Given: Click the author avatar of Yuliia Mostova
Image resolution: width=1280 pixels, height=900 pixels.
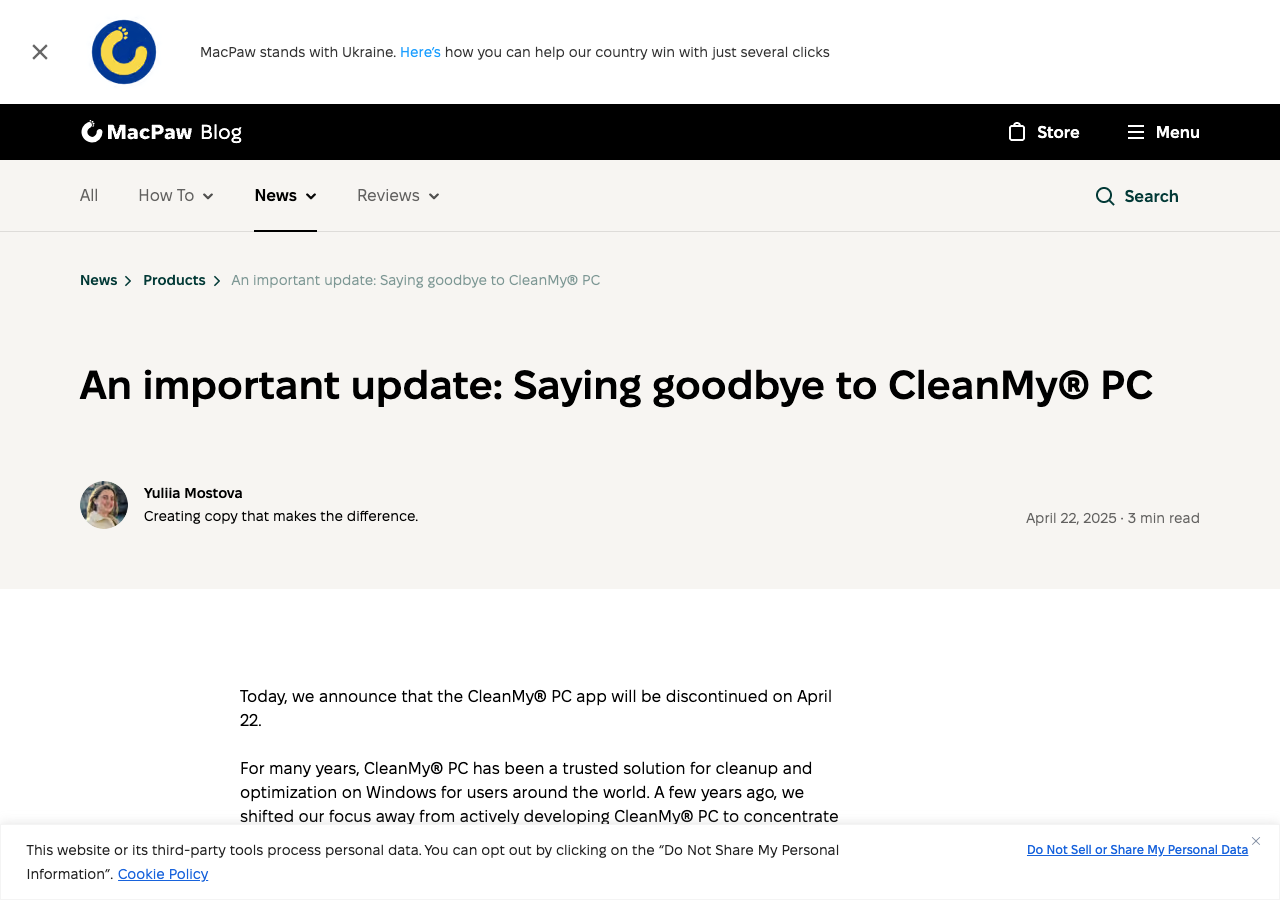Looking at the screenshot, I should click(x=104, y=504).
